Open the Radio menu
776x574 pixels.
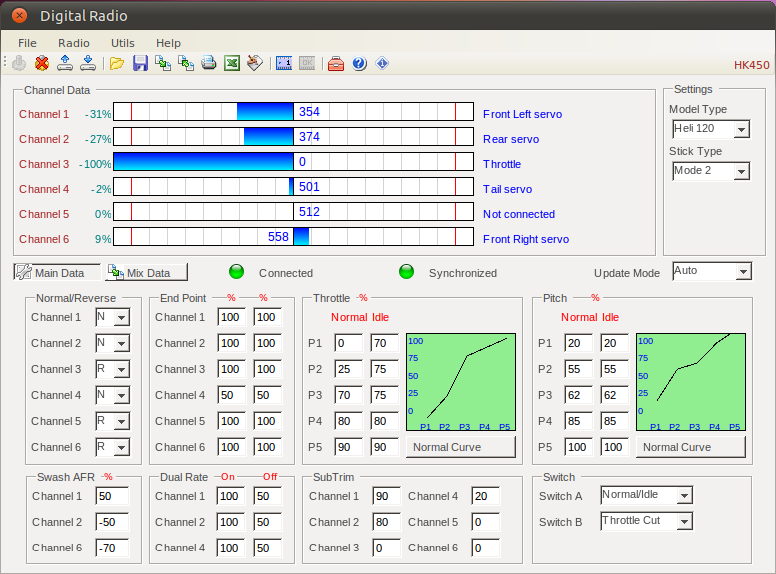(74, 43)
